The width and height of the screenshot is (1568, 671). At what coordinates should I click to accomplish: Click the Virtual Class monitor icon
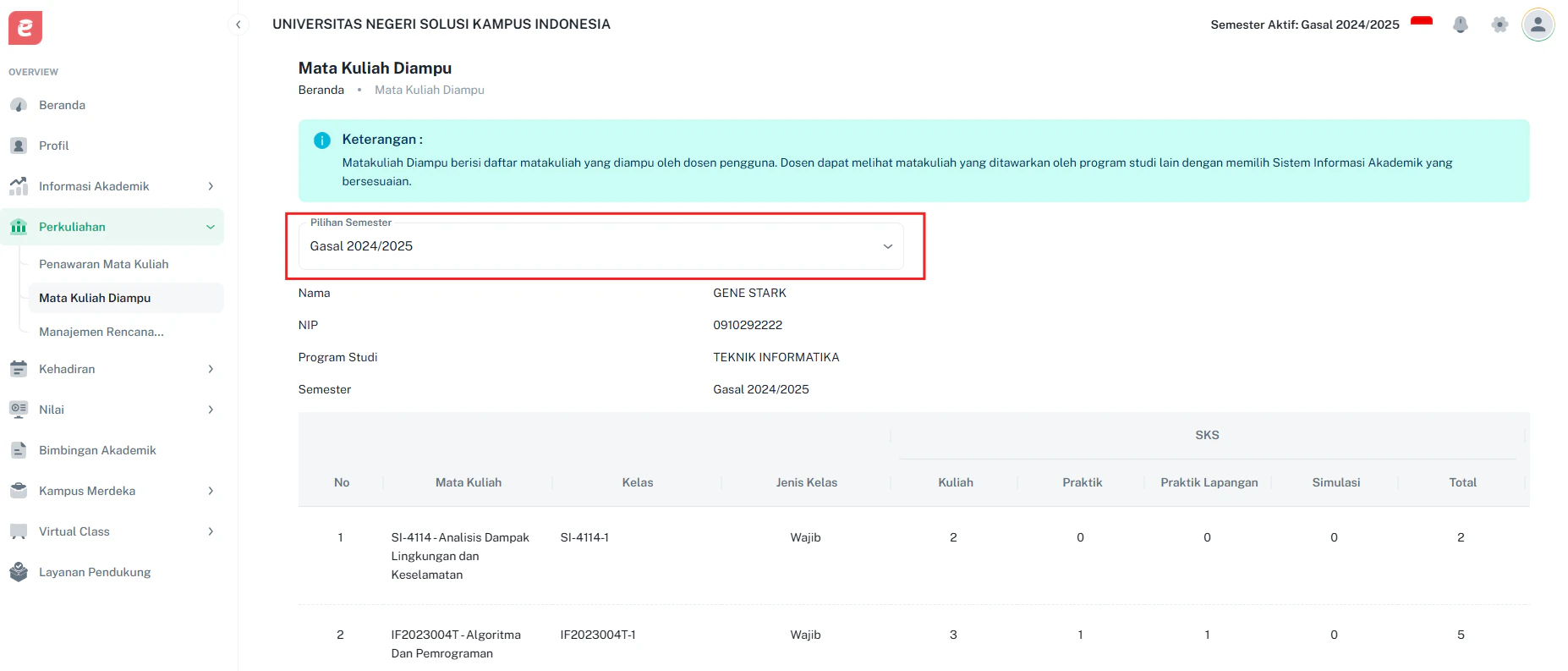[19, 531]
